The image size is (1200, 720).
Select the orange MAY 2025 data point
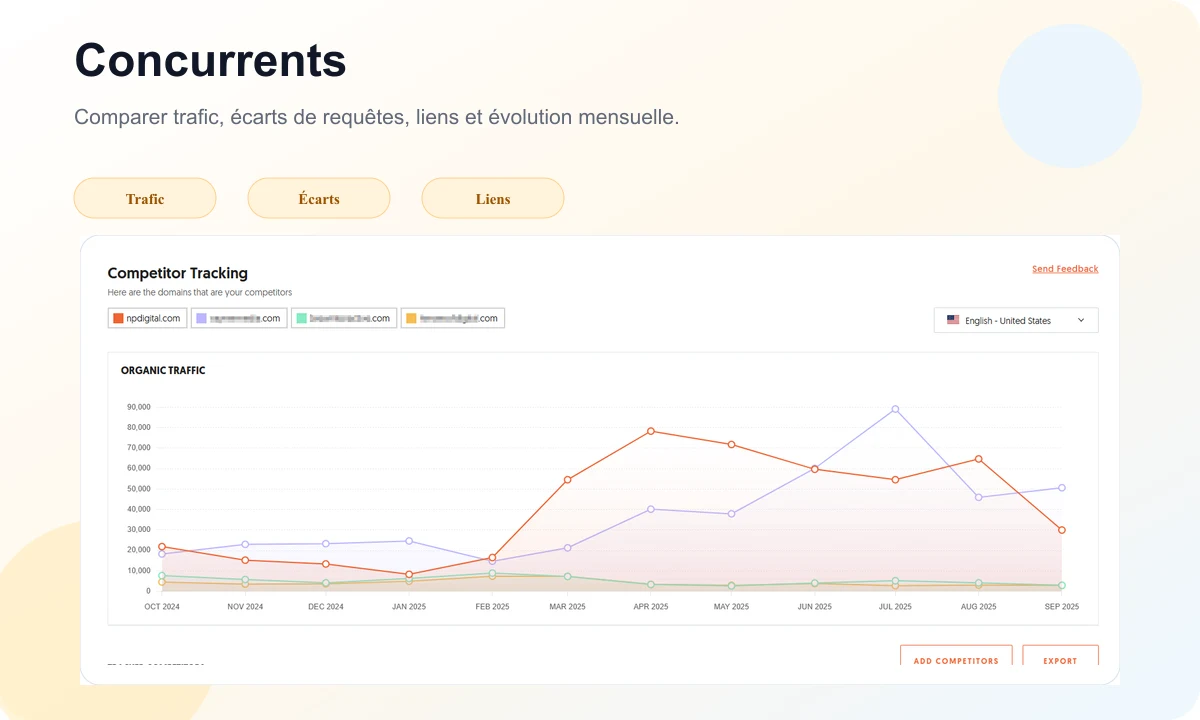click(x=731, y=444)
